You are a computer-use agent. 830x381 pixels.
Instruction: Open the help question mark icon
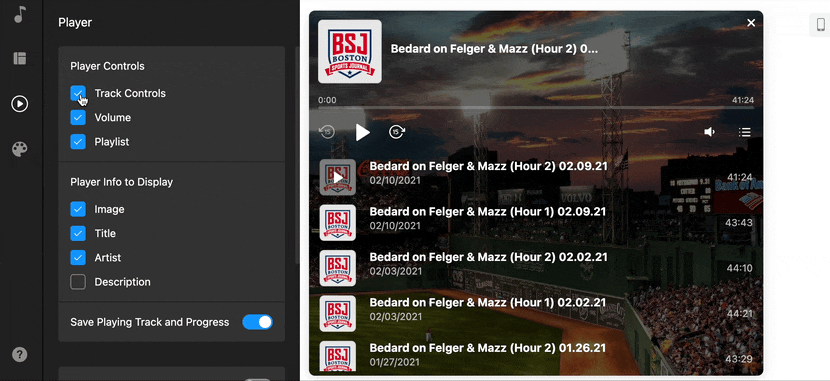[20, 355]
